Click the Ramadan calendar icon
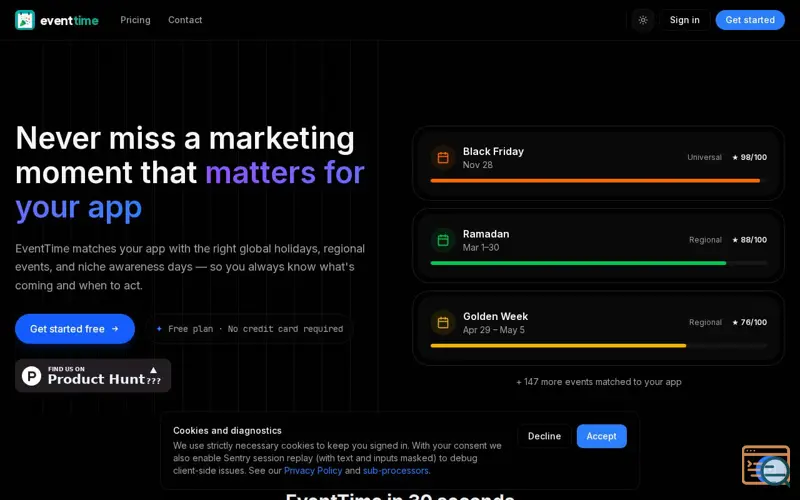800x500 pixels. point(443,240)
